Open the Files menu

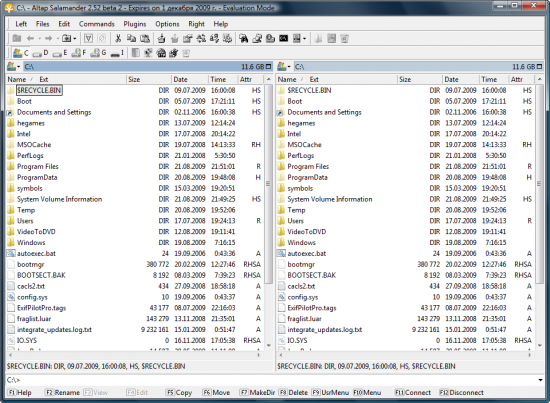[x=42, y=24]
